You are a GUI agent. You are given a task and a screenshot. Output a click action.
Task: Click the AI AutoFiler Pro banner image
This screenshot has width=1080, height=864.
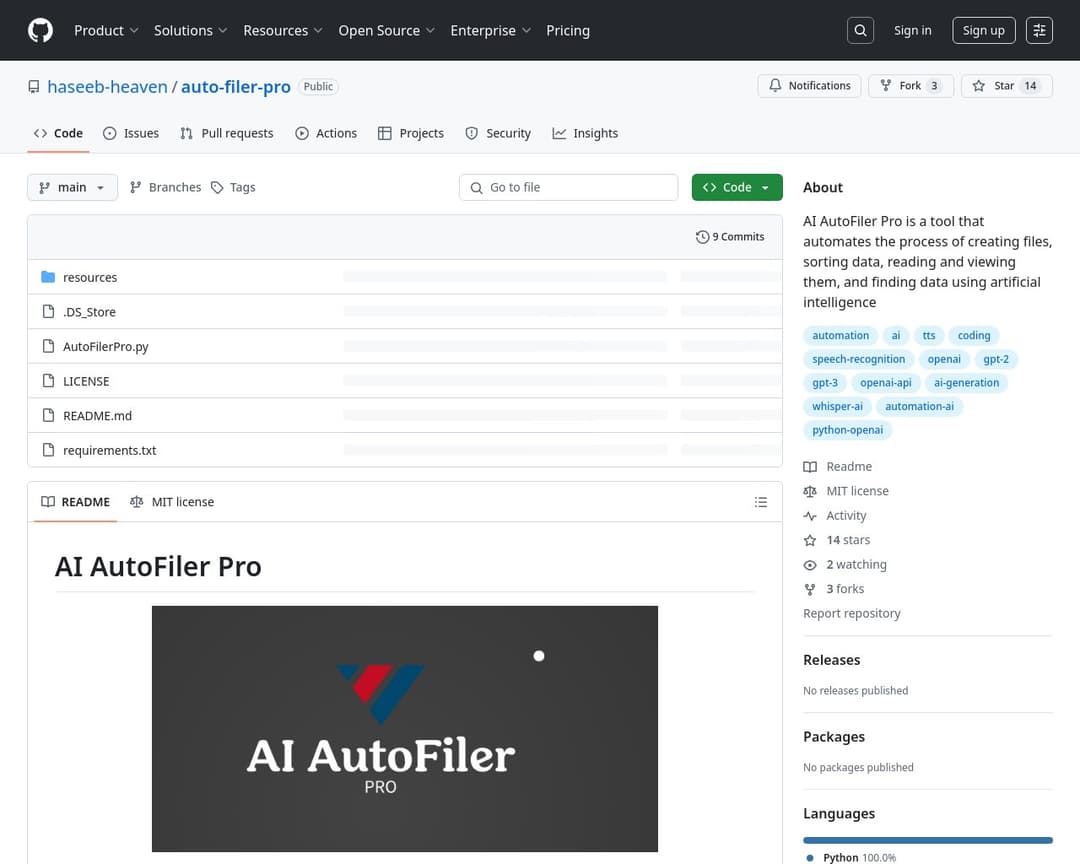click(x=404, y=729)
